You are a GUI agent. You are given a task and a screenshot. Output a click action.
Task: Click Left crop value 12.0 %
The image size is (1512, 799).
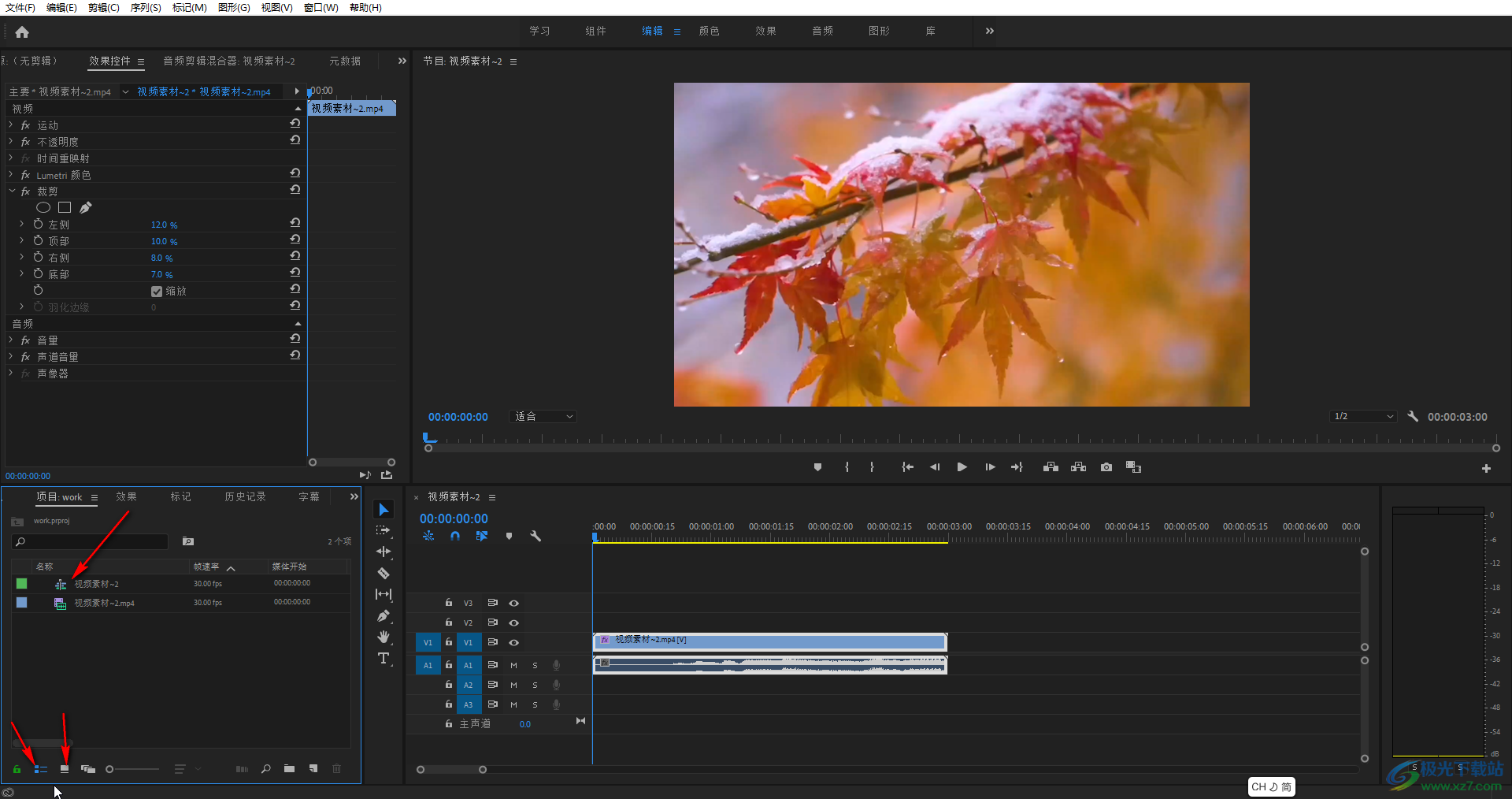pyautogui.click(x=164, y=225)
